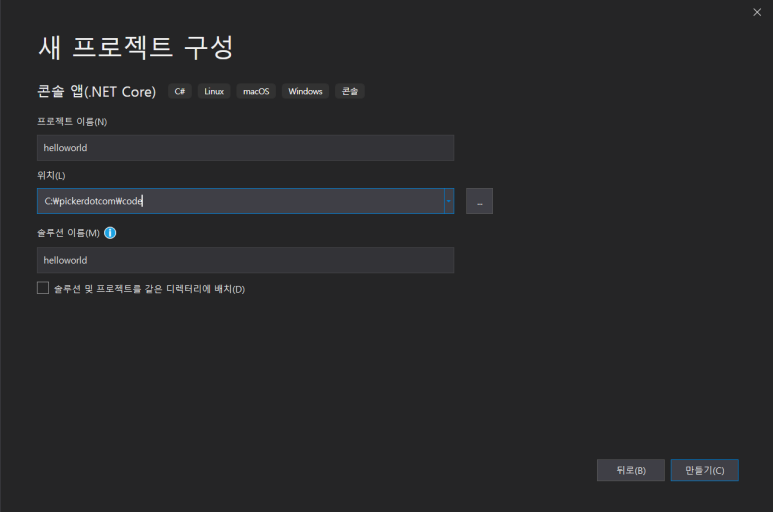Click the macOS tag label
The width and height of the screenshot is (773, 512).
[256, 91]
